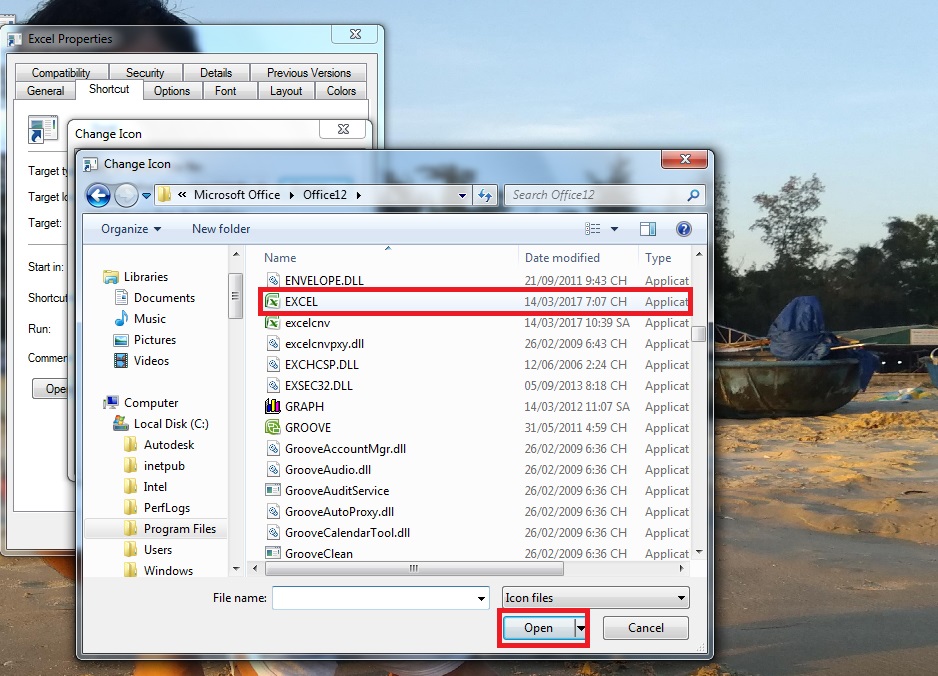Switch to Security tab in Excel Properties
This screenshot has width=938, height=676.
(x=145, y=72)
